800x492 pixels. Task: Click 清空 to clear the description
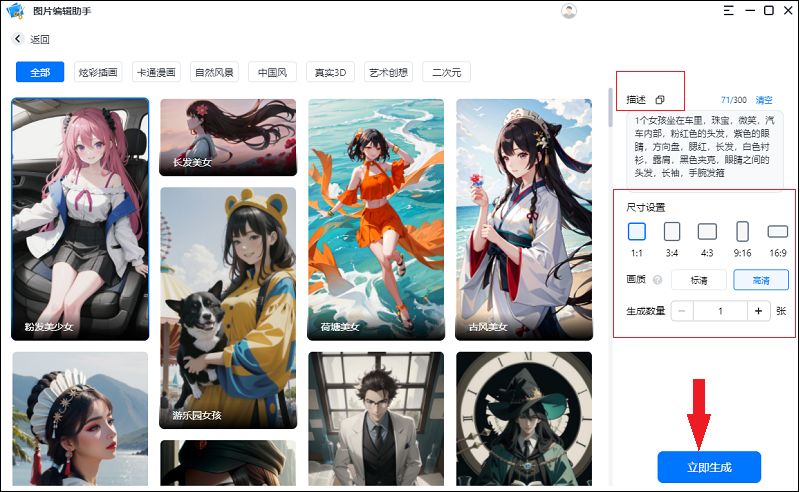pos(764,100)
